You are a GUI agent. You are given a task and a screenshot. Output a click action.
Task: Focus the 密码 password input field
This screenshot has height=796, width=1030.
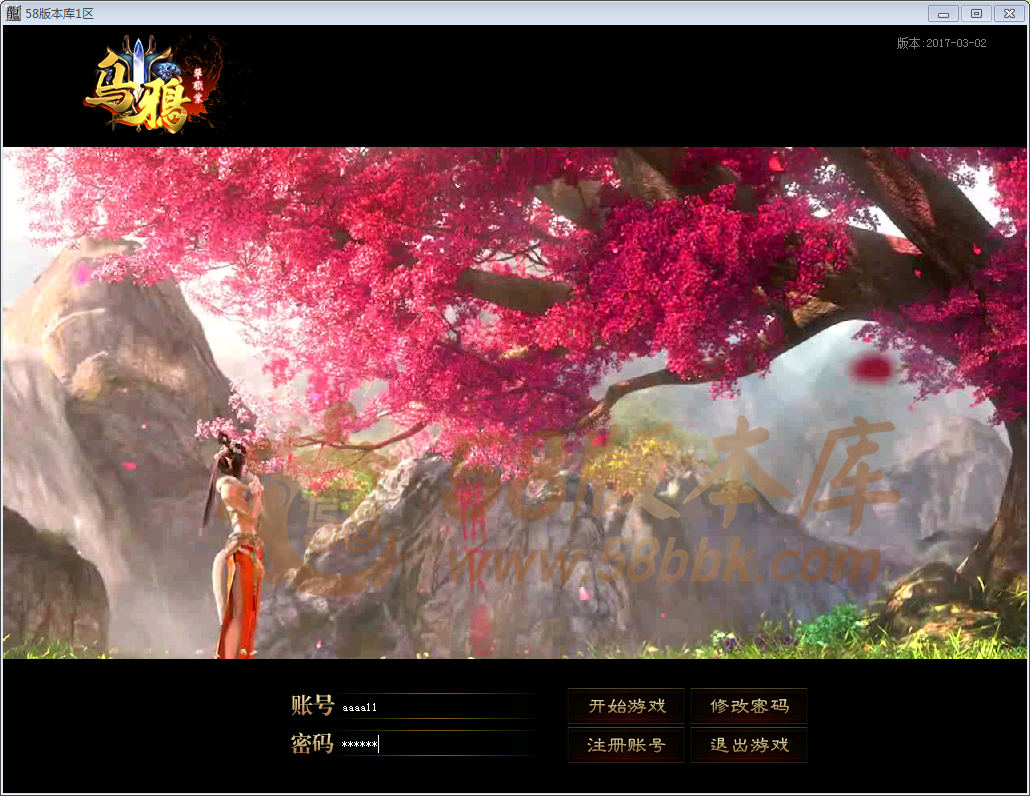(436, 744)
